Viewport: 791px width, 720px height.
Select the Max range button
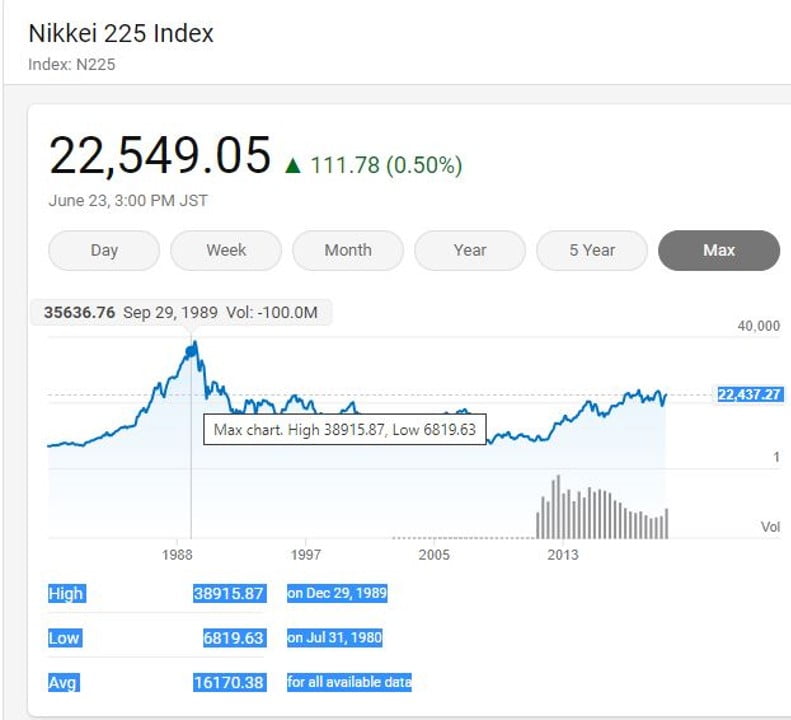pyautogui.click(x=718, y=250)
